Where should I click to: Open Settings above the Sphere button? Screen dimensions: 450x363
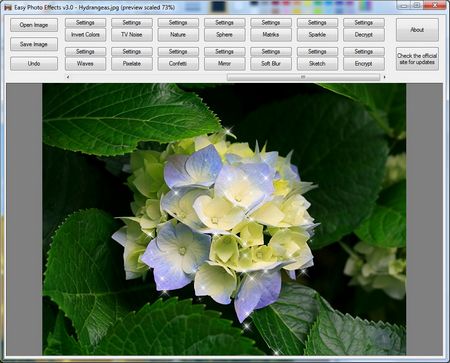click(224, 23)
